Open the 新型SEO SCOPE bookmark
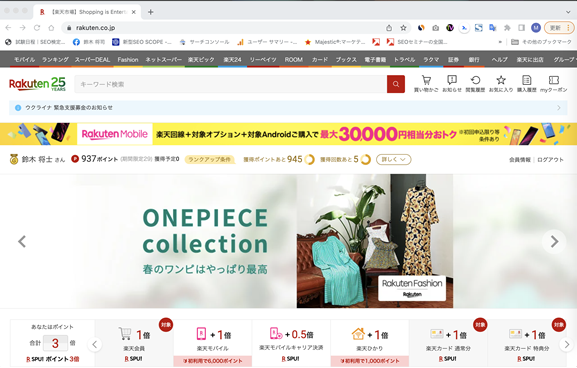The width and height of the screenshot is (577, 368). pos(142,42)
